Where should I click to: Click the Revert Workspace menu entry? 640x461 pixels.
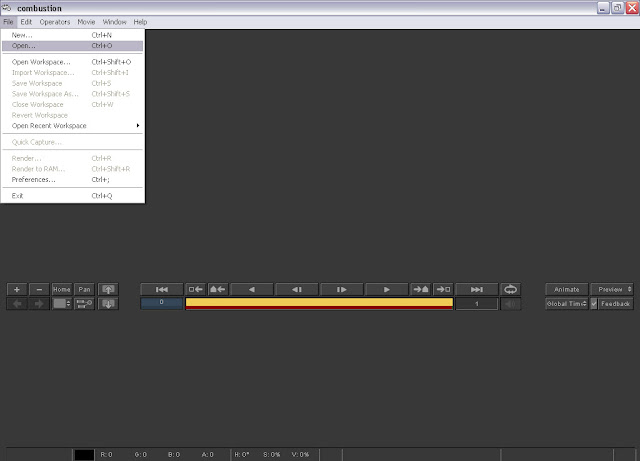73,115
